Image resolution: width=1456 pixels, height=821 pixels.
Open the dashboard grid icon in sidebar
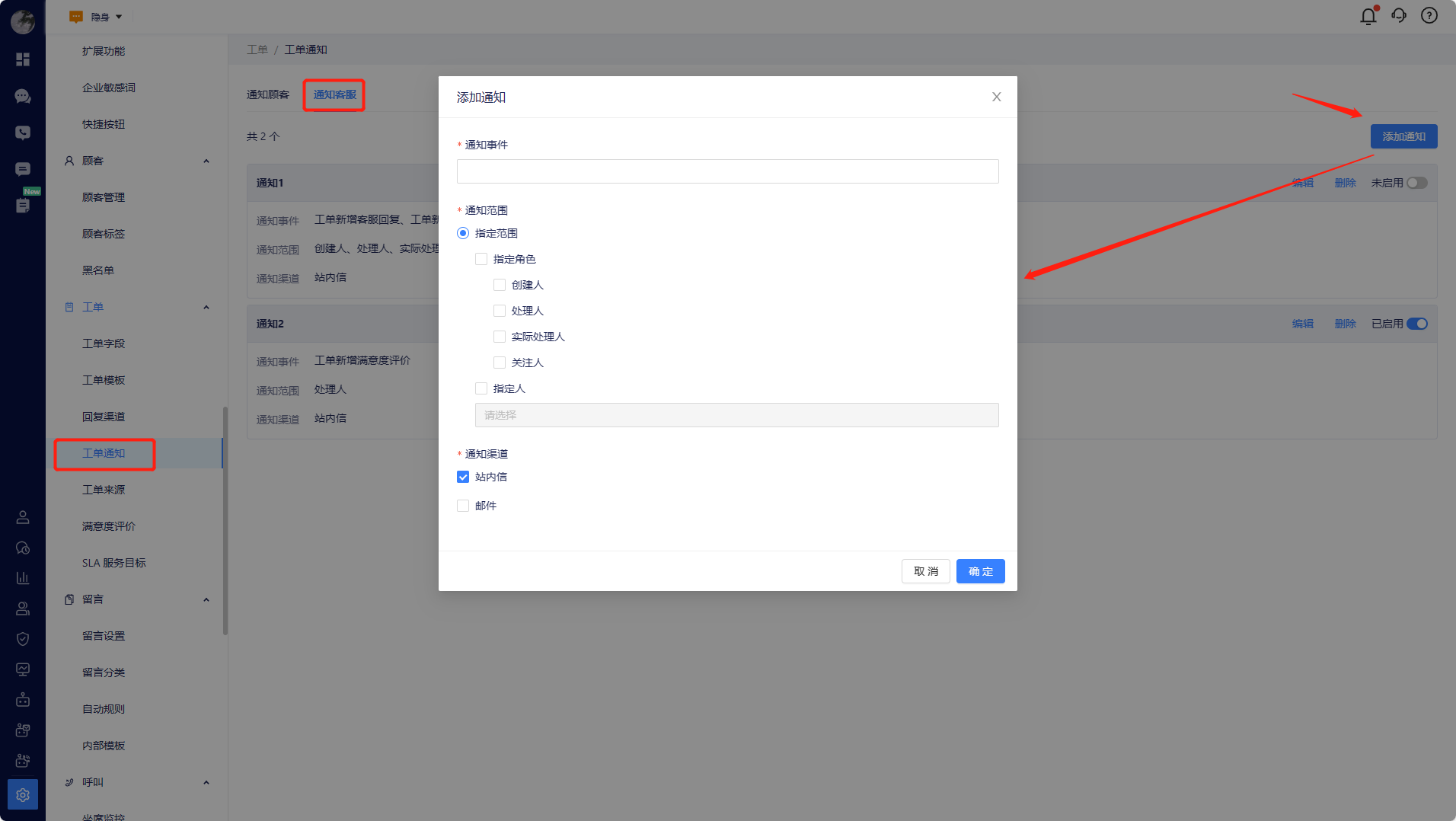[x=23, y=59]
